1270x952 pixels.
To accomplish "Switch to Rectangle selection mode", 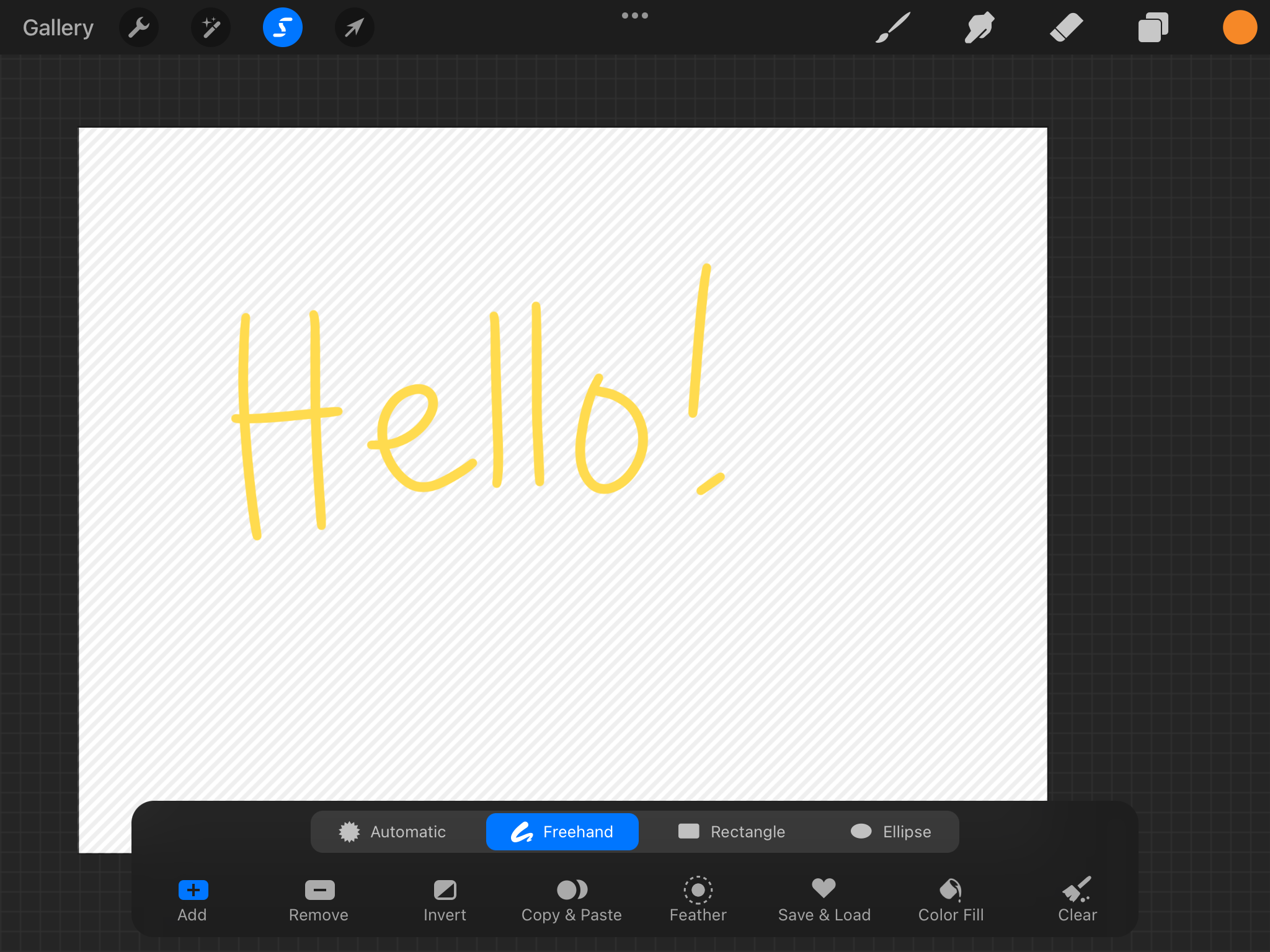I will pos(732,832).
